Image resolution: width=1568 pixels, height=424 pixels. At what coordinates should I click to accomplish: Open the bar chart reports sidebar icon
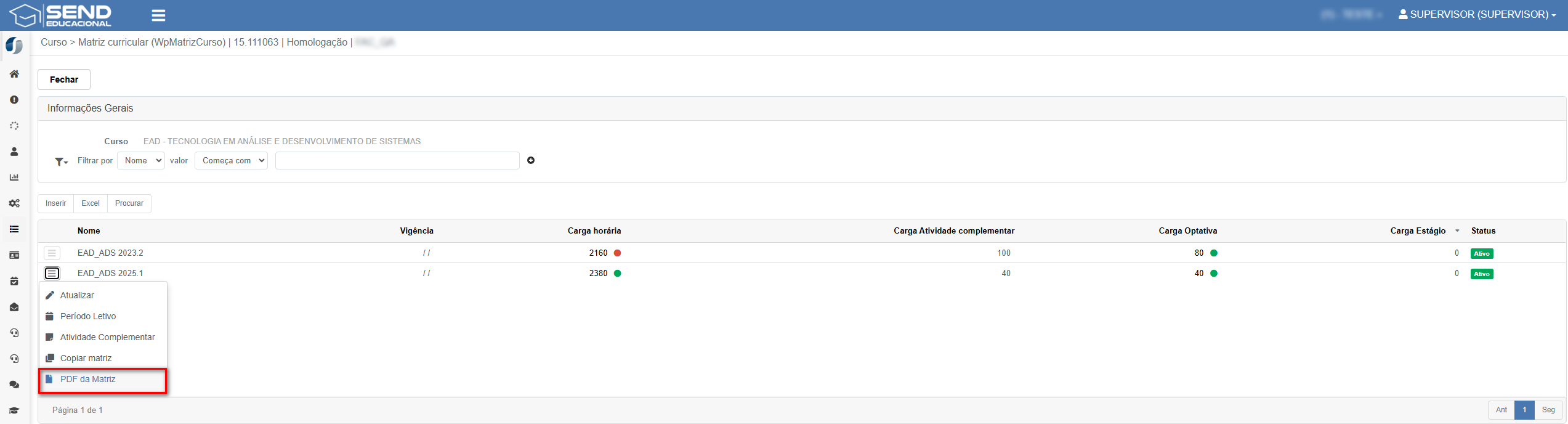click(x=14, y=177)
